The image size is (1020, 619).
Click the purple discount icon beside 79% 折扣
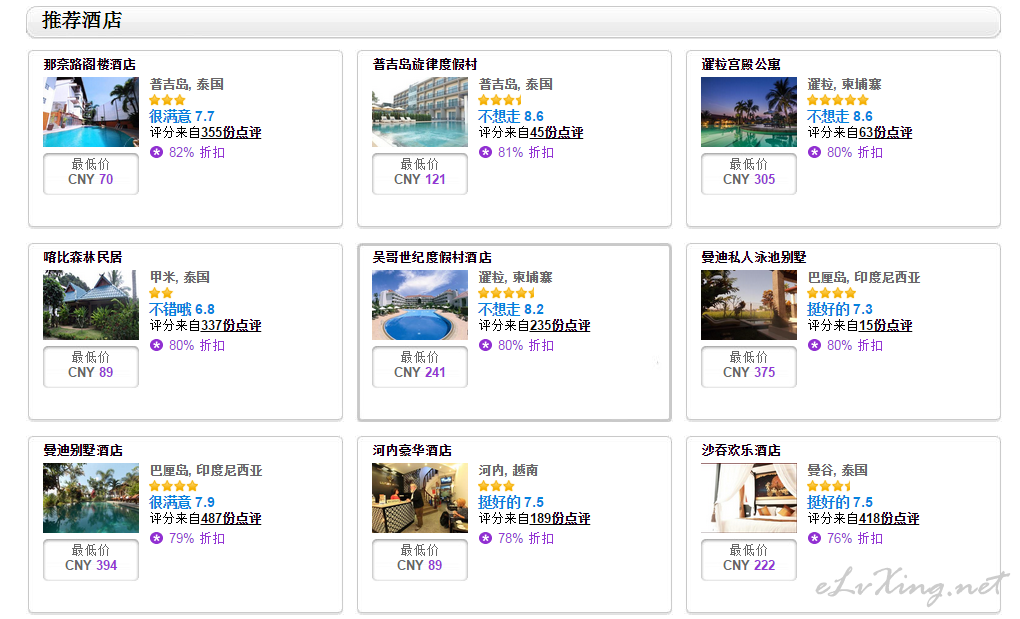(156, 538)
